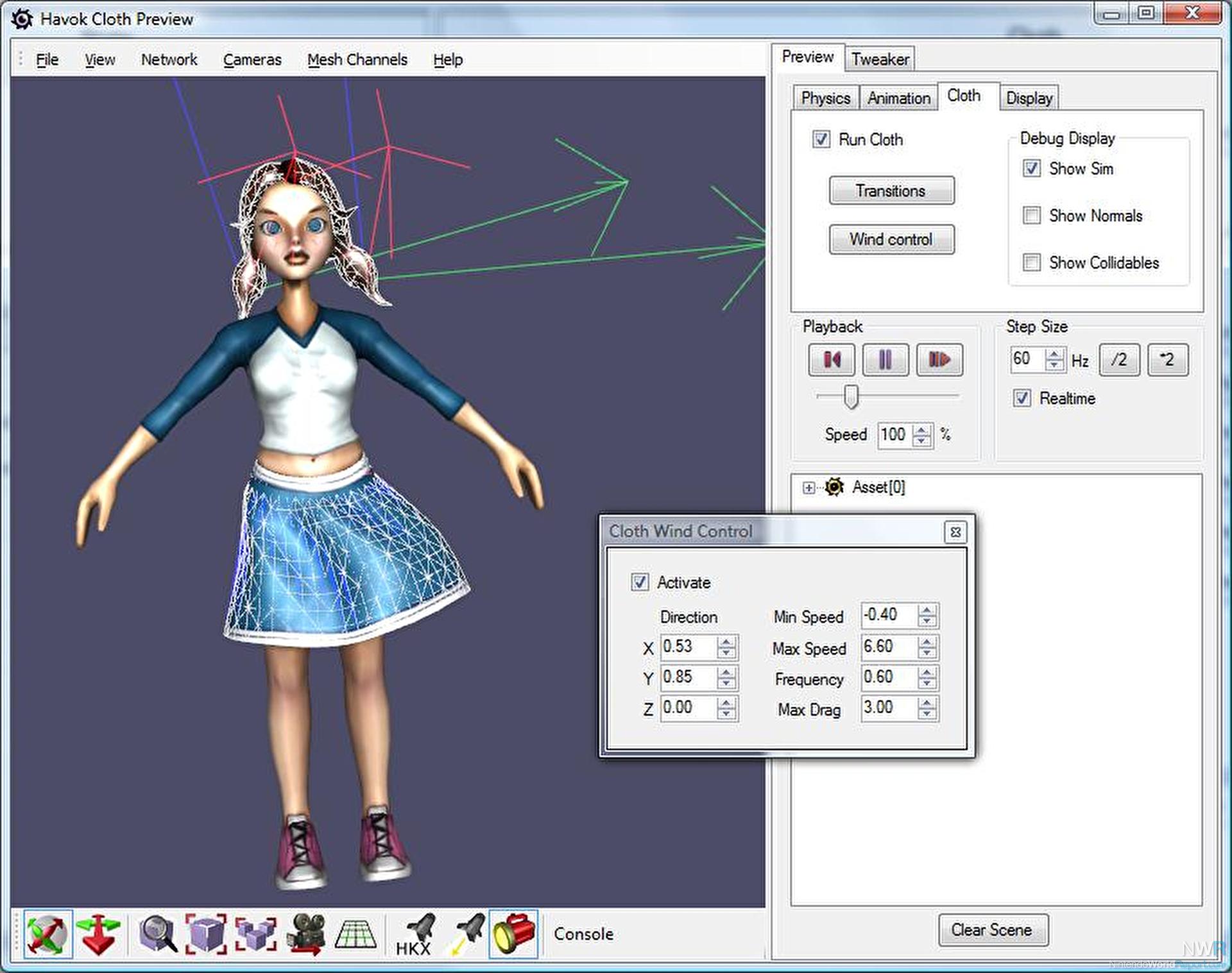Click the Asset[0] gear icon
Viewport: 1232px width, 973px height.
(x=834, y=487)
